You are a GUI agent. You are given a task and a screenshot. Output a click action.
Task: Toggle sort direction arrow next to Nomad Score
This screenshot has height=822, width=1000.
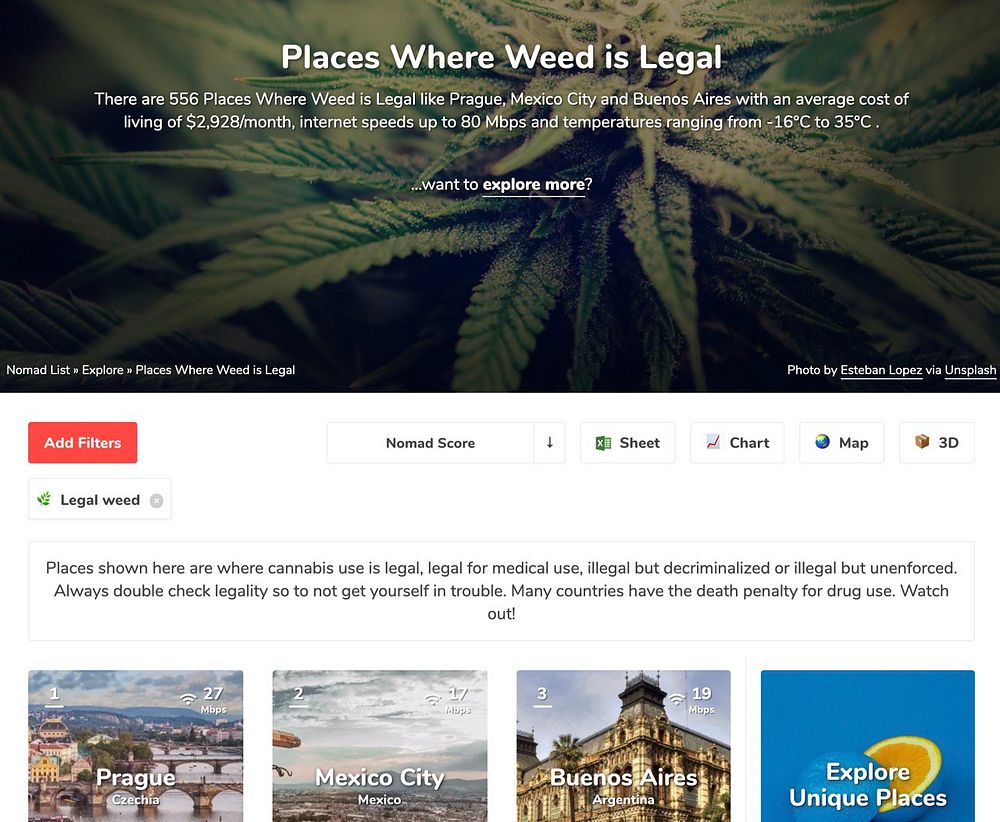[x=550, y=443]
